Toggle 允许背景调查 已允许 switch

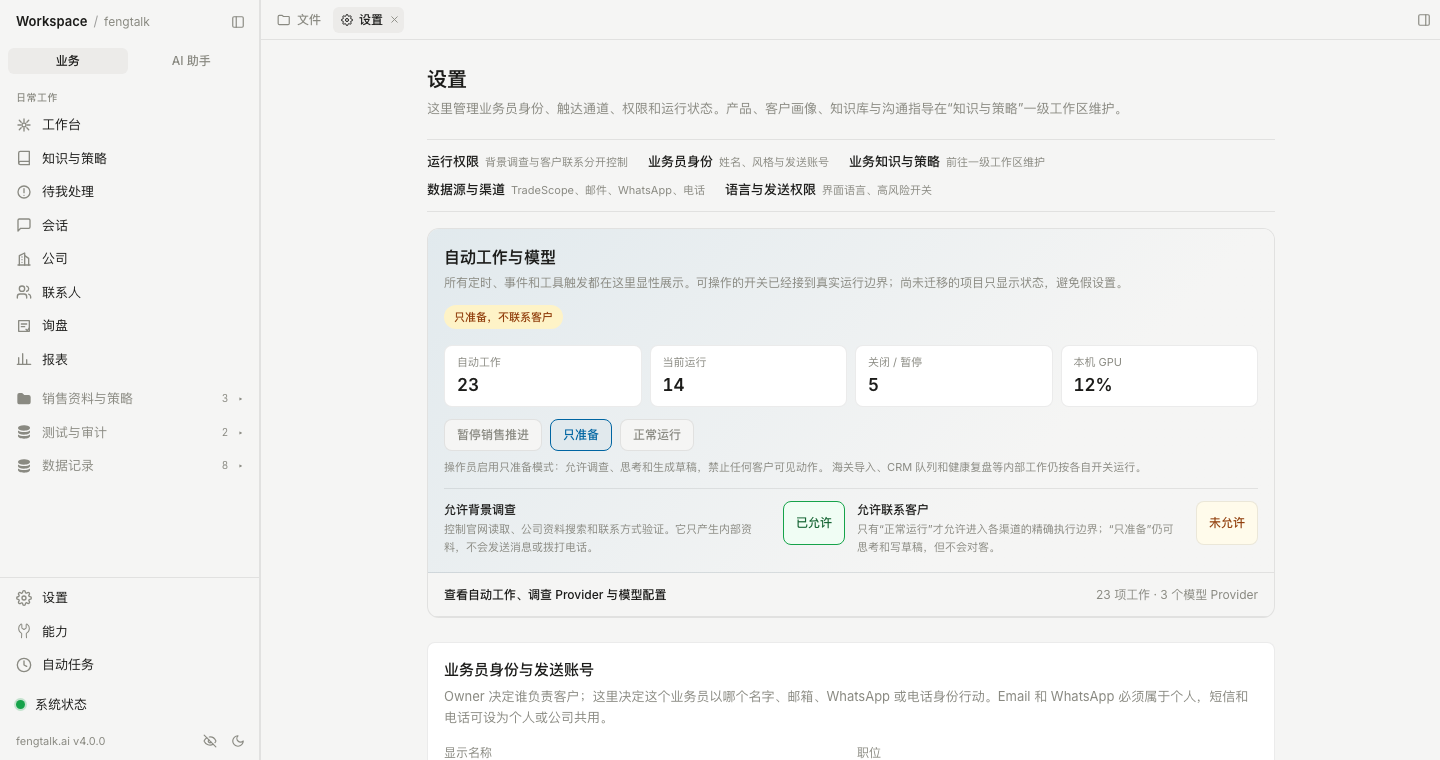click(814, 523)
